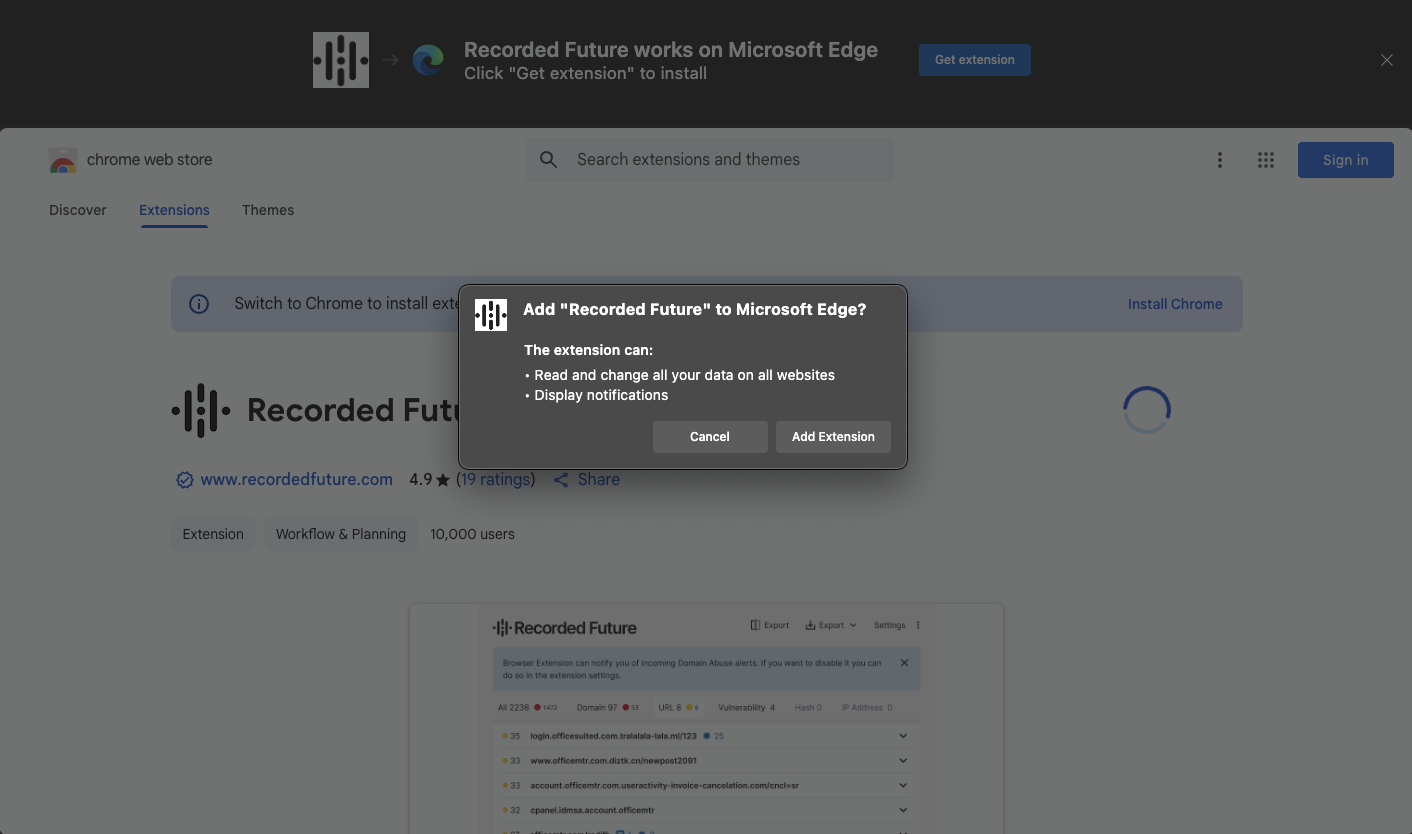This screenshot has height=834, width=1412.
Task: Click the Share icon
Action: (x=561, y=480)
